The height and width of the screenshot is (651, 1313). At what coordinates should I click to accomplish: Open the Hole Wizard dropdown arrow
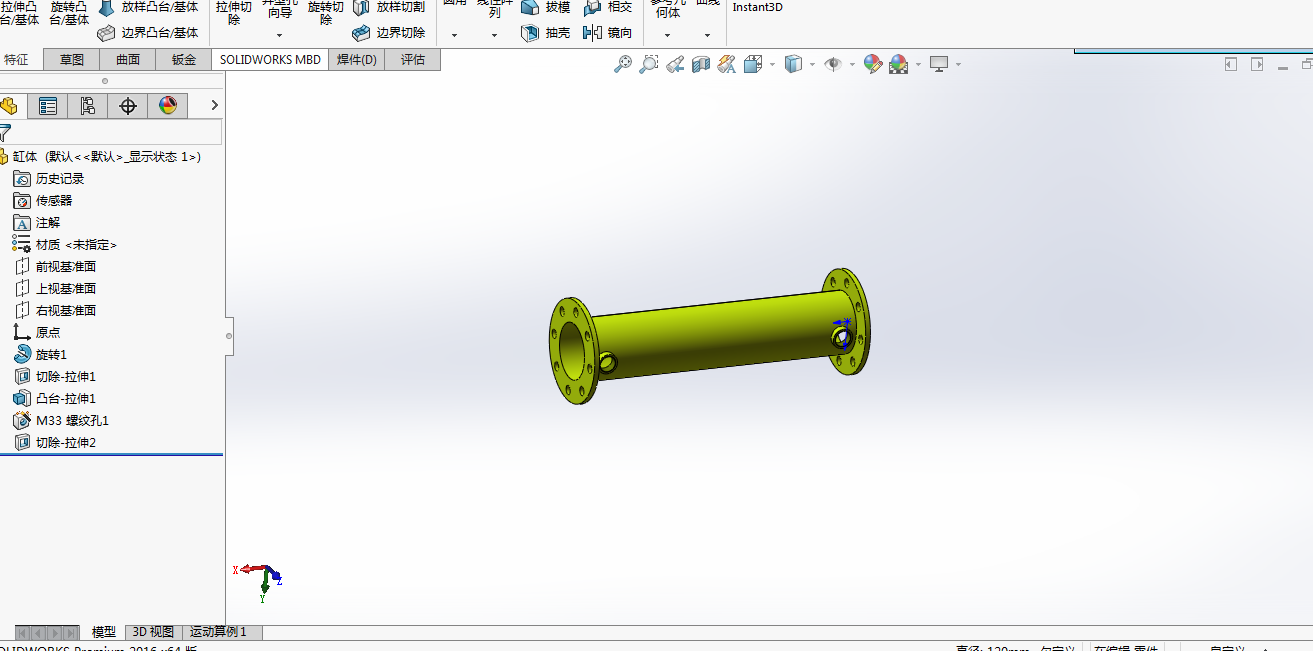pyautogui.click(x=279, y=35)
